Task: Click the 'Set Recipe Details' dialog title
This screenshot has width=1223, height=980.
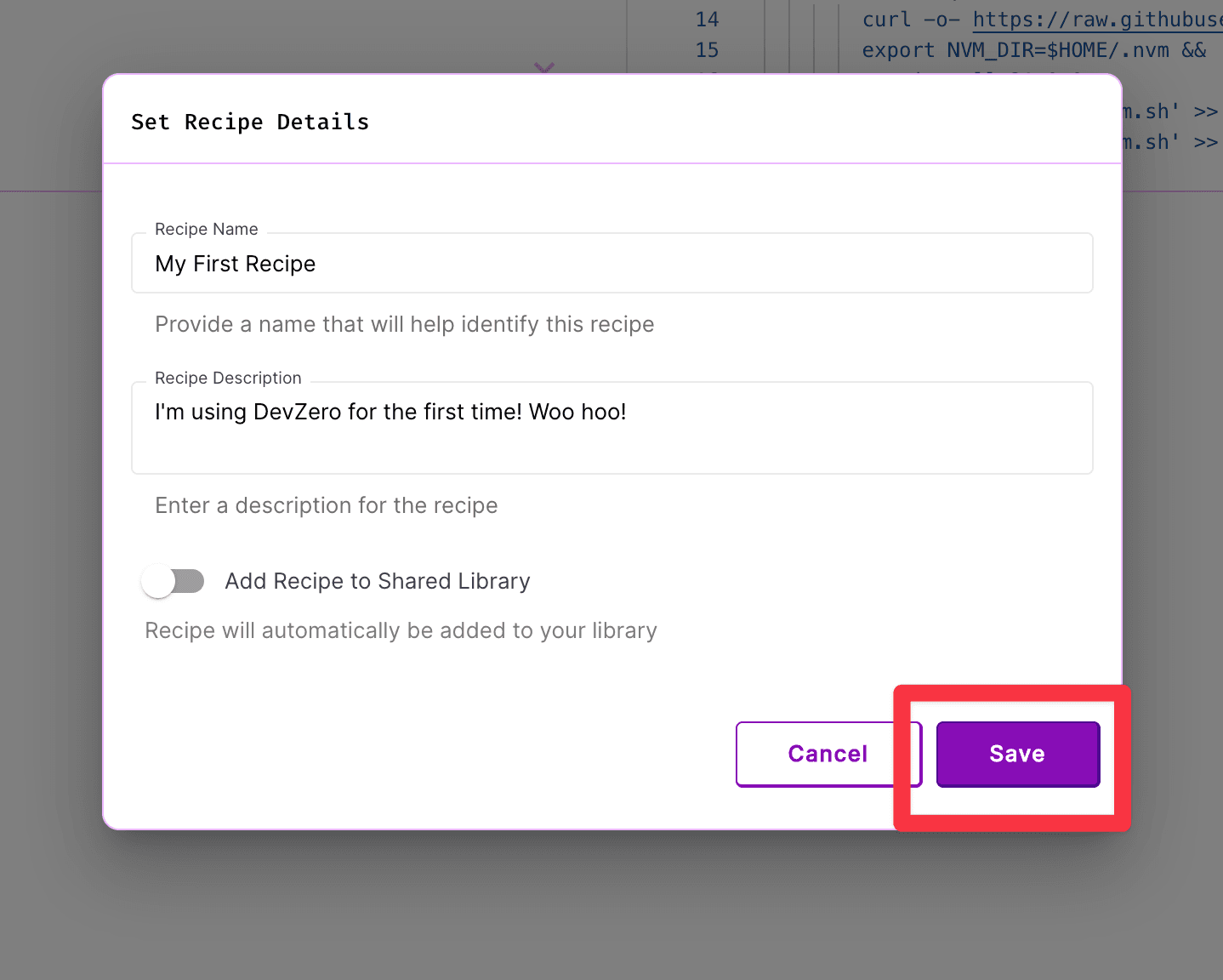Action: (x=250, y=122)
